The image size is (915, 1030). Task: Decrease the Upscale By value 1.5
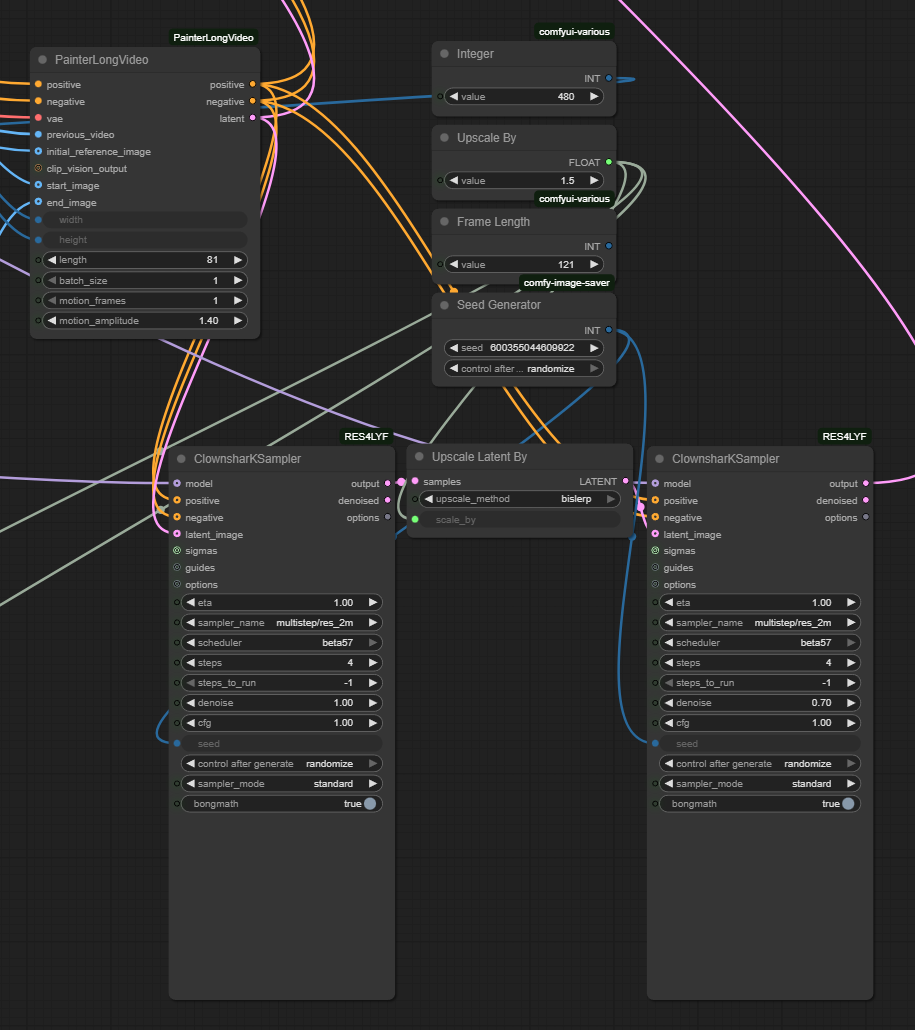[x=454, y=181]
